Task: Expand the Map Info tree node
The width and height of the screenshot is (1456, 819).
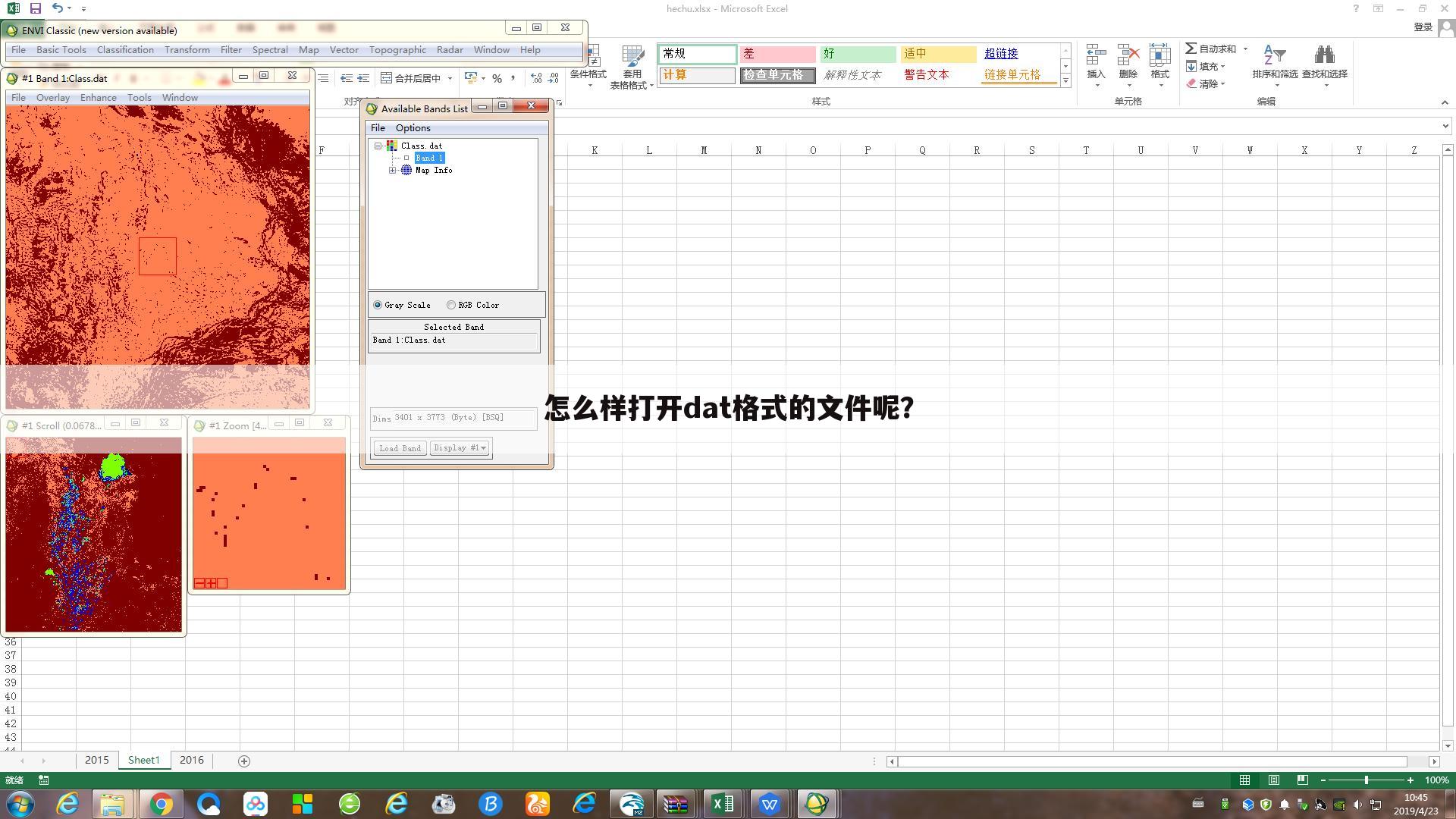Action: coord(393,170)
